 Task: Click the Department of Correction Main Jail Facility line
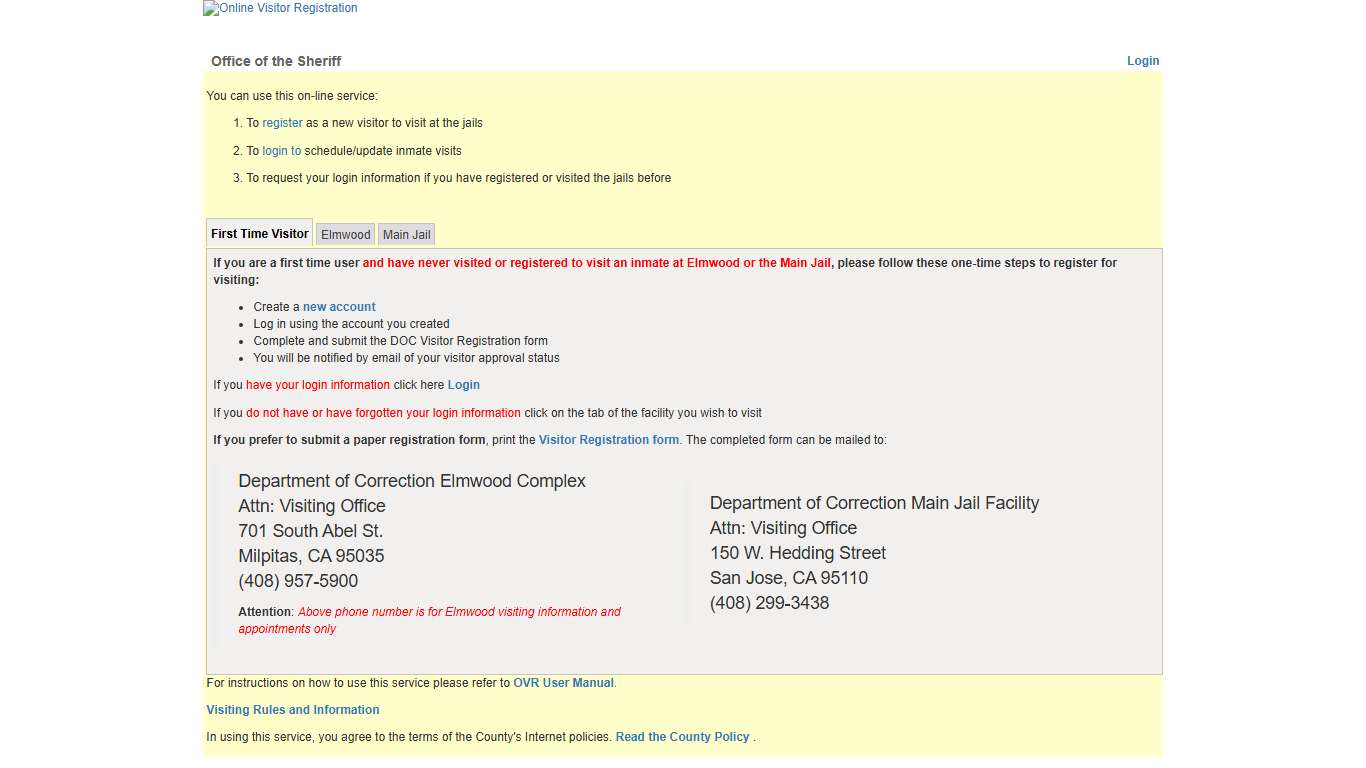tap(874, 503)
